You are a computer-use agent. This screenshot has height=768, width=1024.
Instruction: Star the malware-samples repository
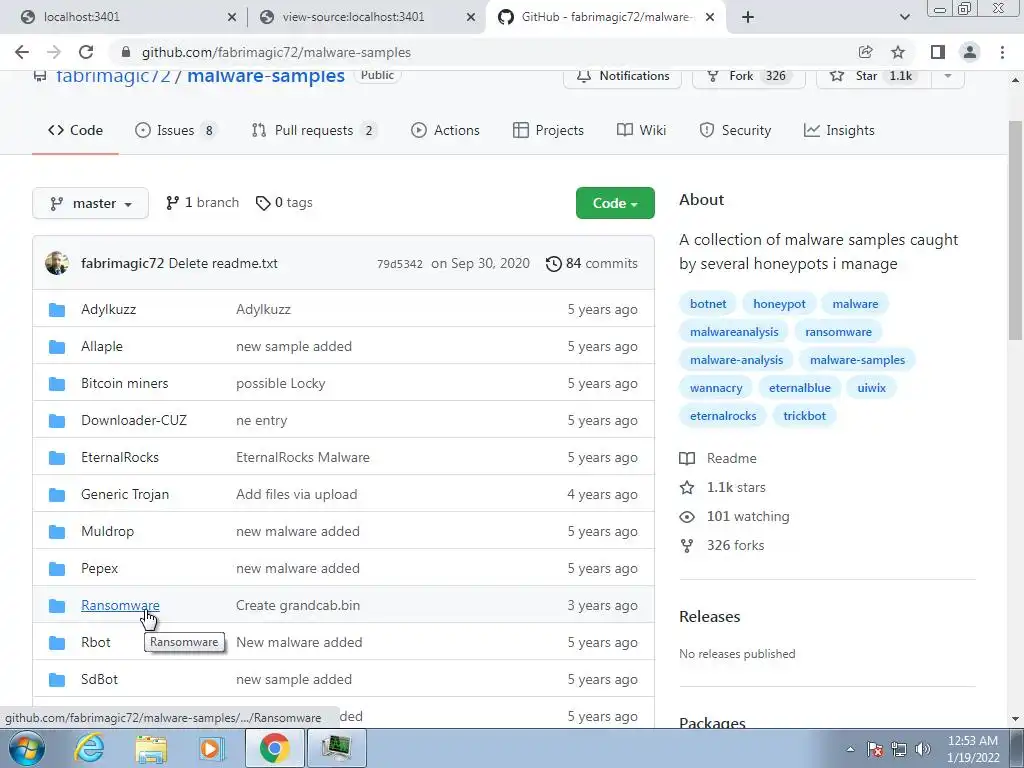pyautogui.click(x=874, y=76)
